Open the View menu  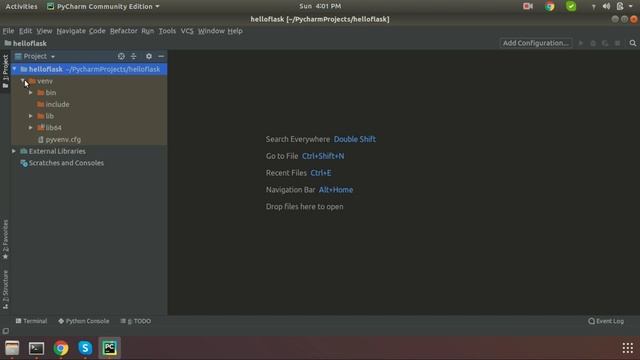[44, 31]
